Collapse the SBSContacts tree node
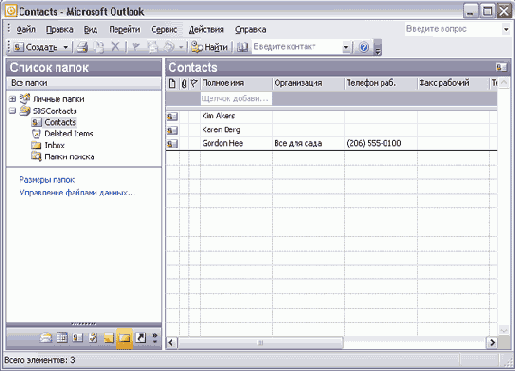The width and height of the screenshot is (515, 371). pos(12,111)
